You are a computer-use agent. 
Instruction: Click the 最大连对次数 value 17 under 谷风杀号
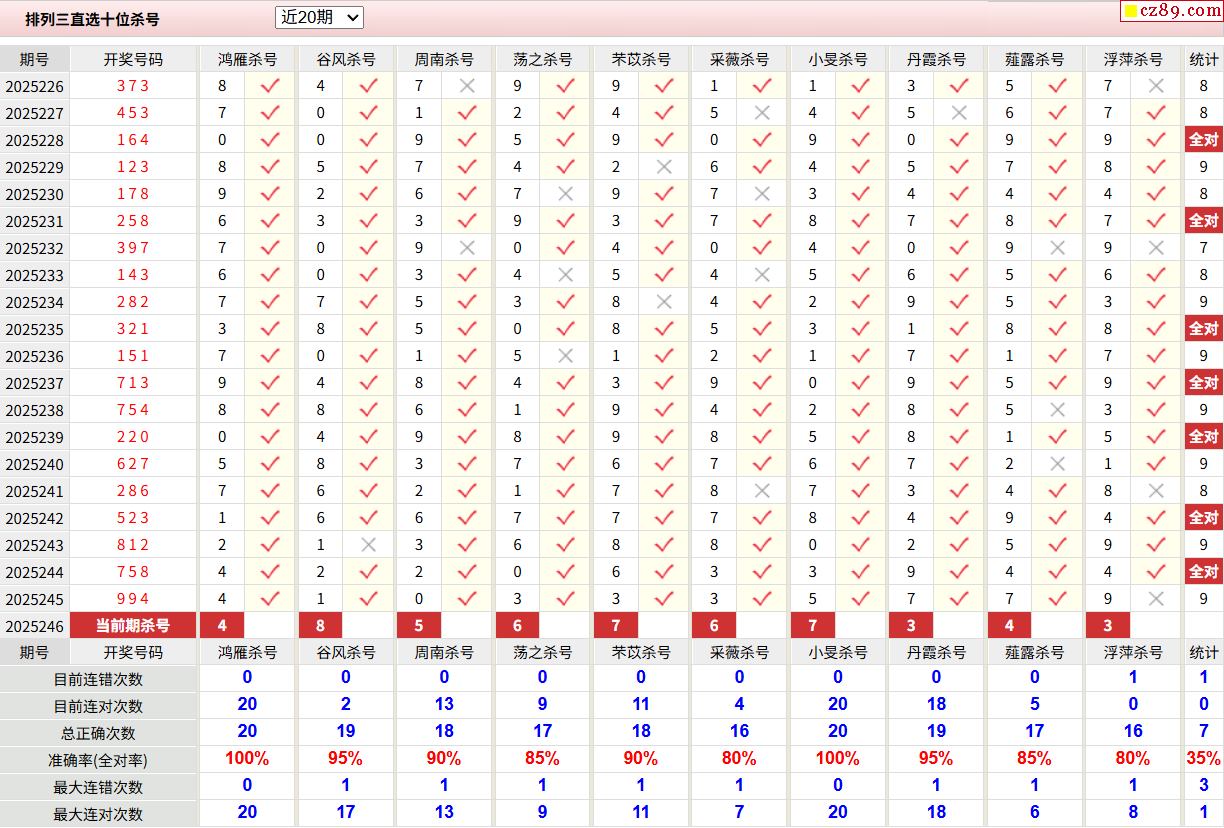click(x=345, y=813)
